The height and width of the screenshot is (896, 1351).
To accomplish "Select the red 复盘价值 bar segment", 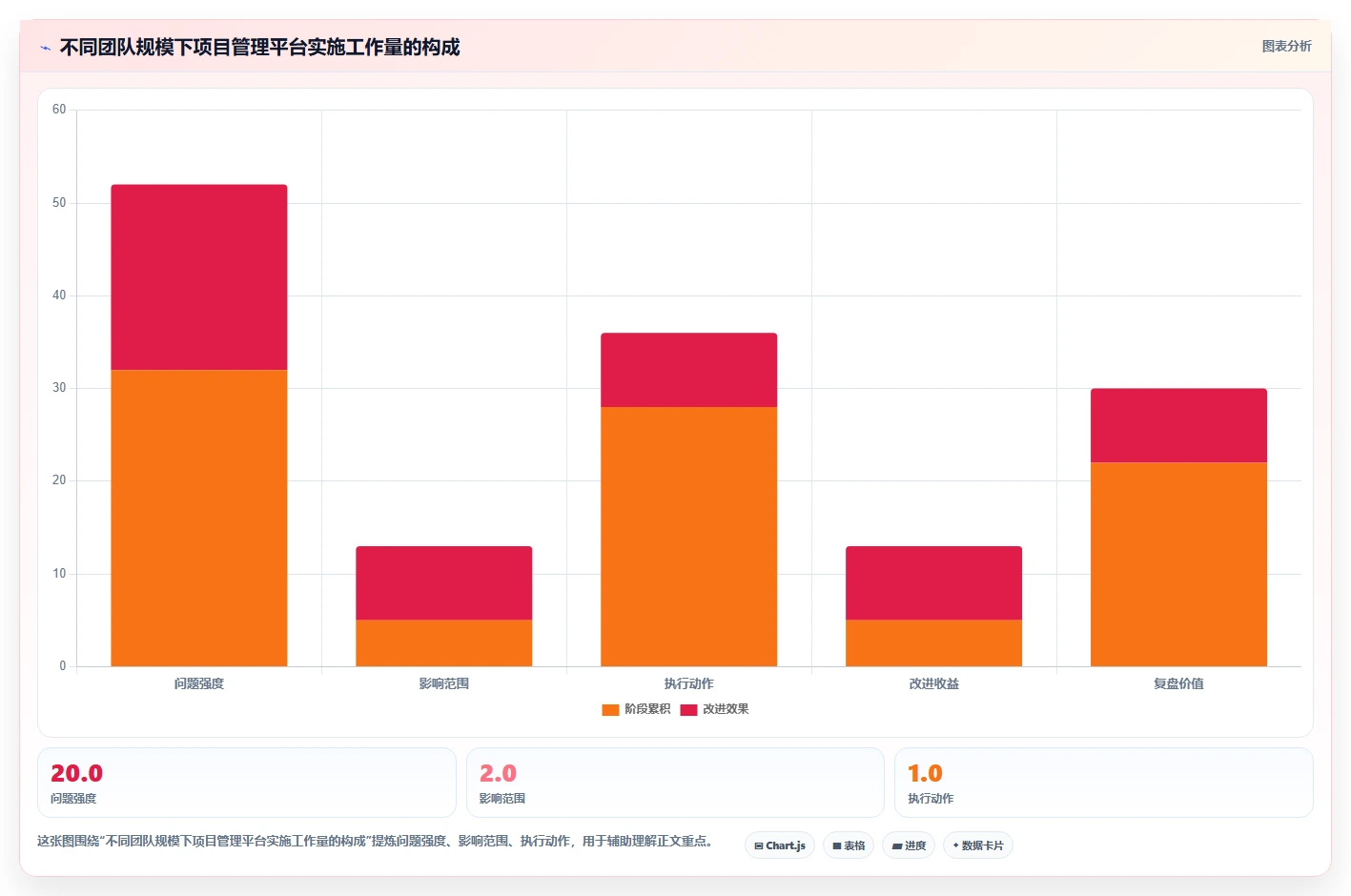I will [x=1179, y=425].
